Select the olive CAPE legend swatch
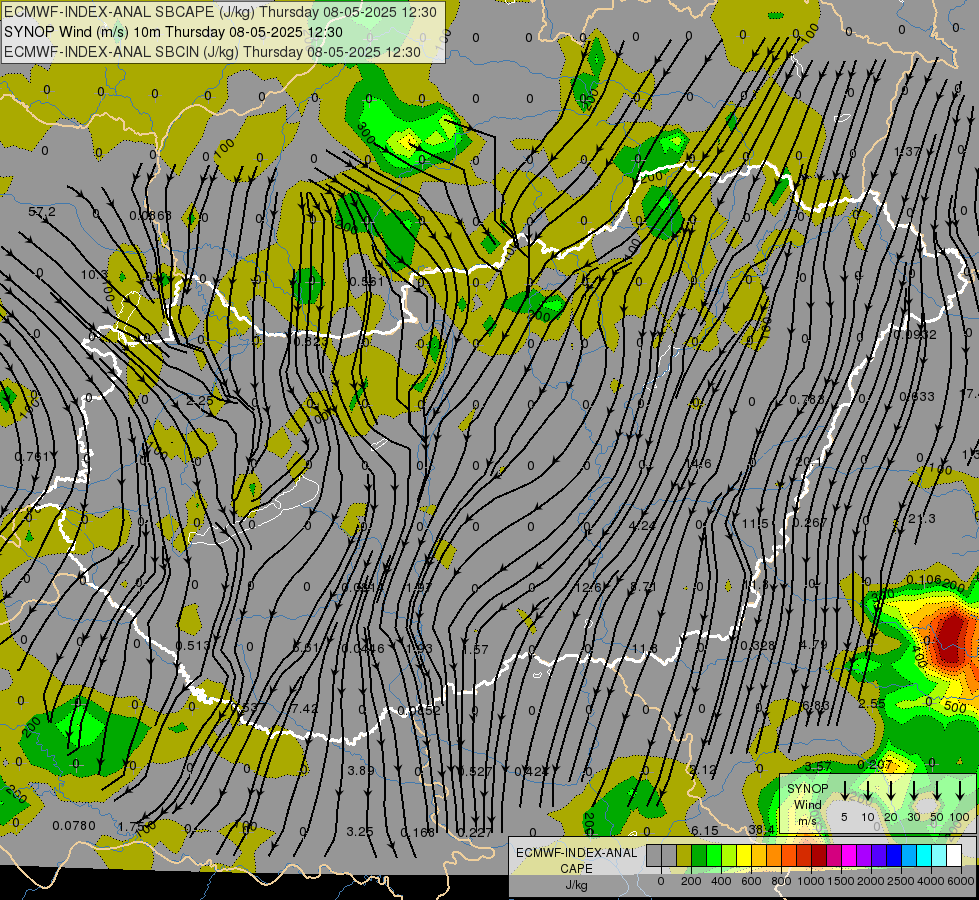The image size is (979, 900). point(684,856)
